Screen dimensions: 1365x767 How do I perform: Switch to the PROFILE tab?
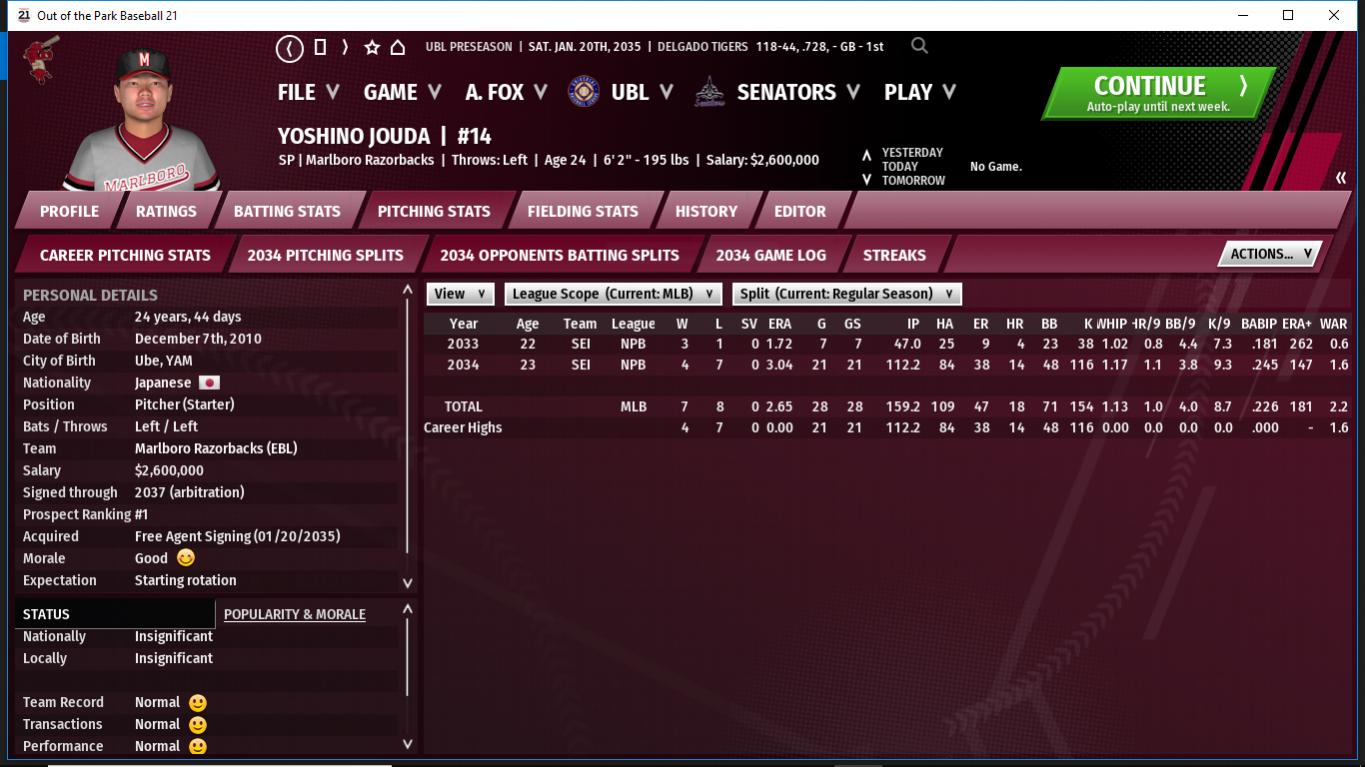(69, 211)
